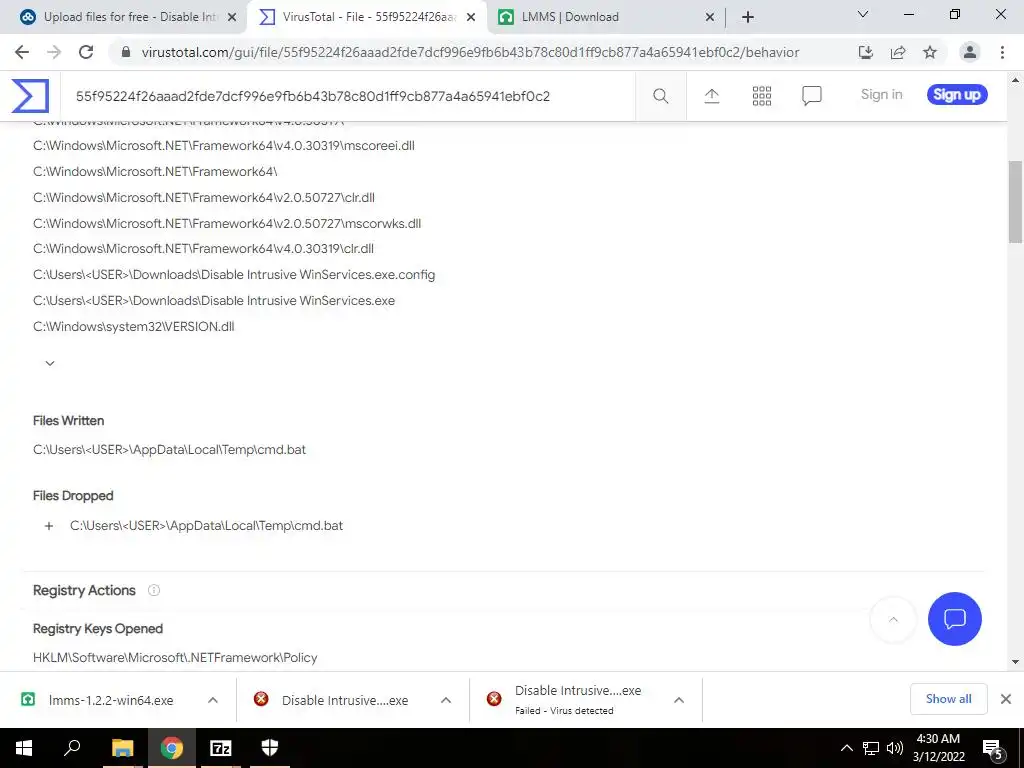Viewport: 1024px width, 768px height.
Task: Select the Files Written cmd.bat path
Action: [169, 450]
